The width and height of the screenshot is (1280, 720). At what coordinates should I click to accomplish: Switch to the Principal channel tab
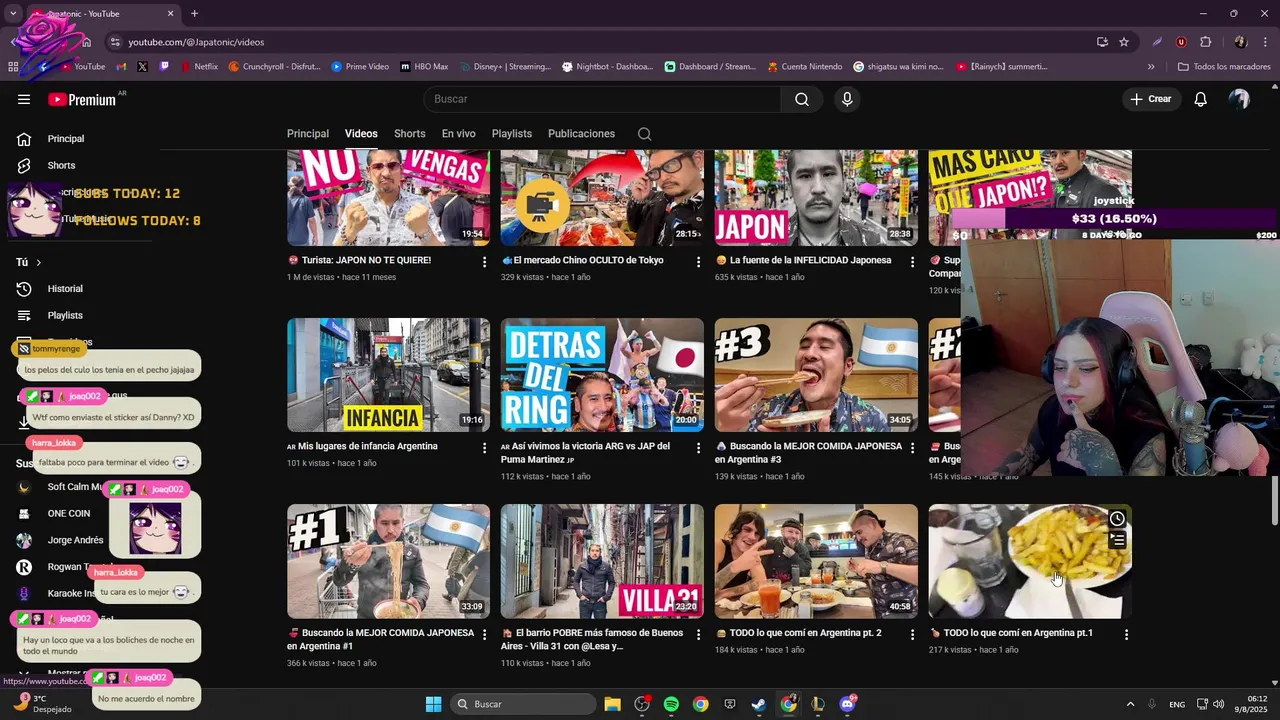[x=308, y=134]
